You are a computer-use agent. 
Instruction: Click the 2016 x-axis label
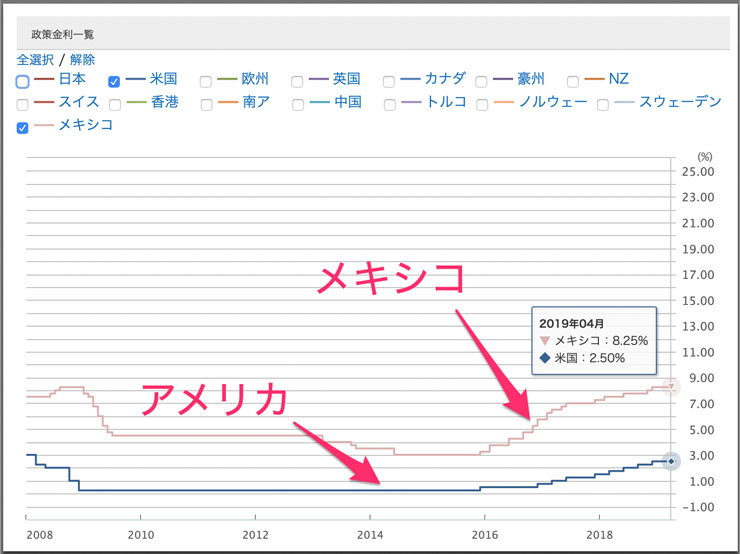pyautogui.click(x=485, y=535)
